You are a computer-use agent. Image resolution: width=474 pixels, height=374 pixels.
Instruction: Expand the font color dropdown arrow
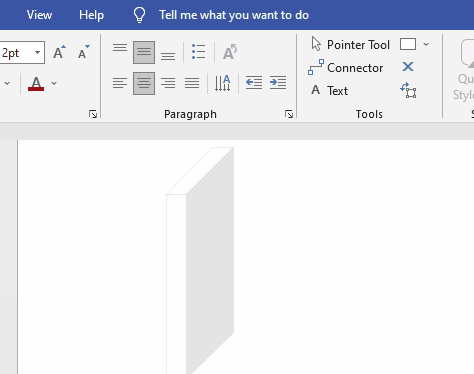(54, 83)
